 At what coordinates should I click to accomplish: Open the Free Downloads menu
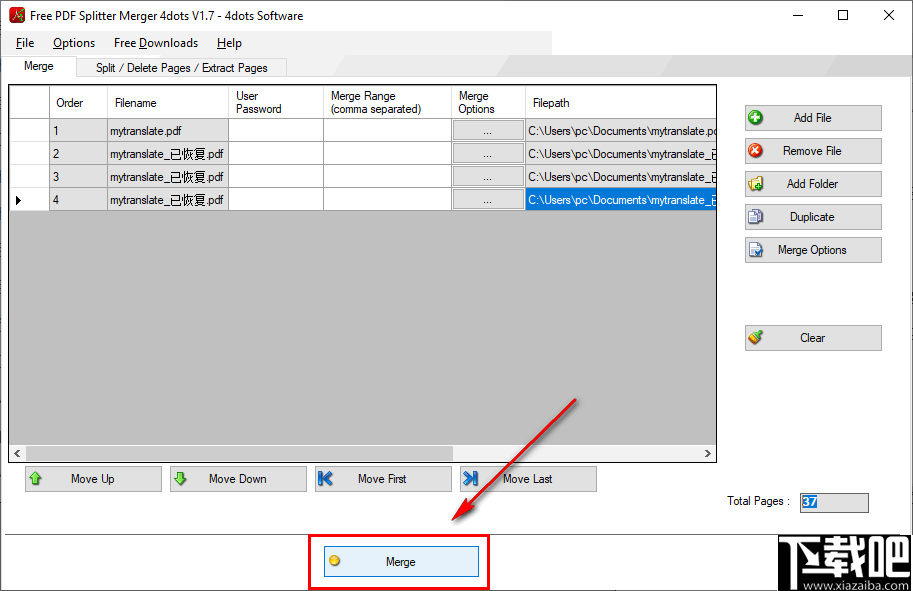(x=156, y=43)
